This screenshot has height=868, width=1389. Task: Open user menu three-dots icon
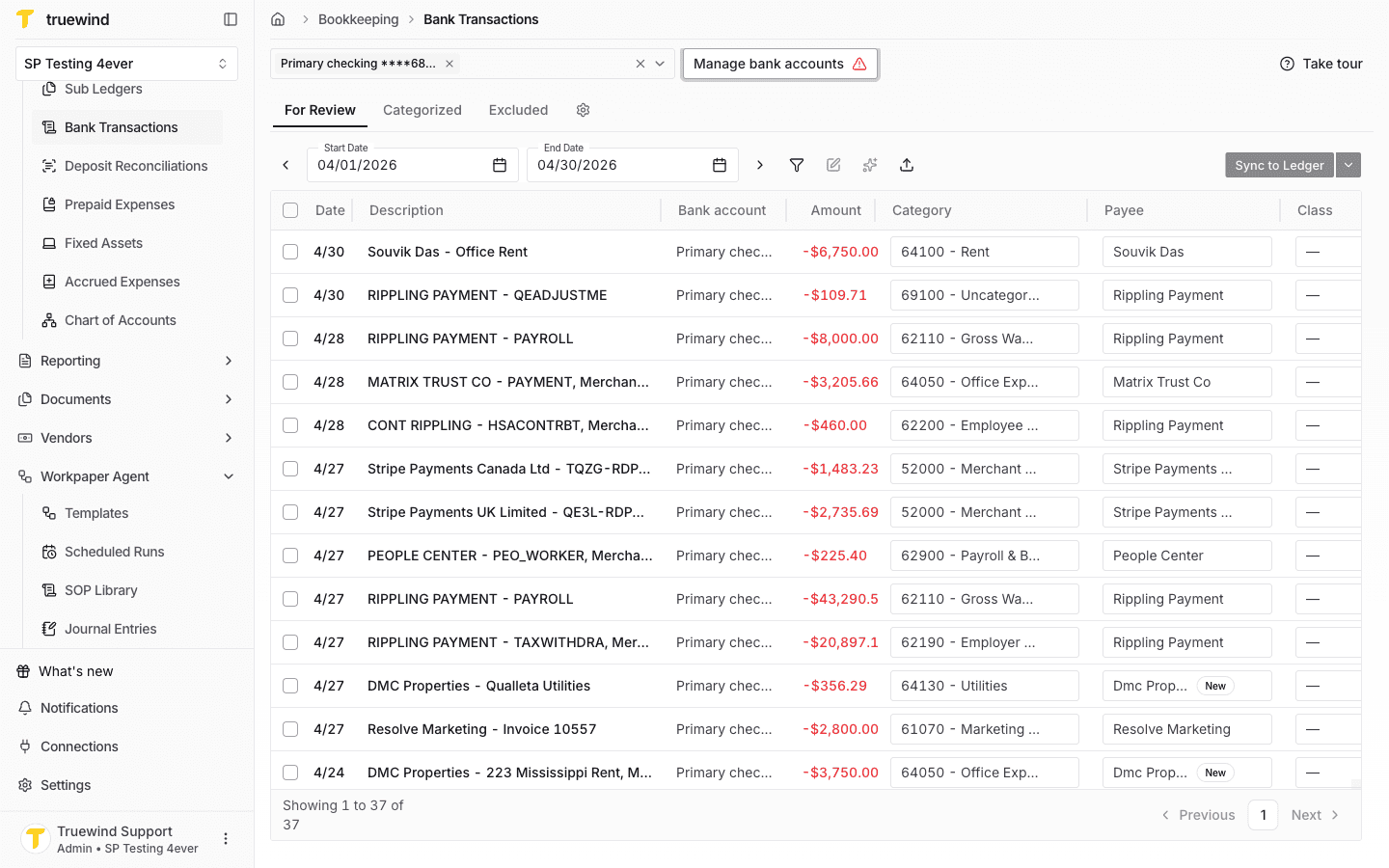point(226,839)
